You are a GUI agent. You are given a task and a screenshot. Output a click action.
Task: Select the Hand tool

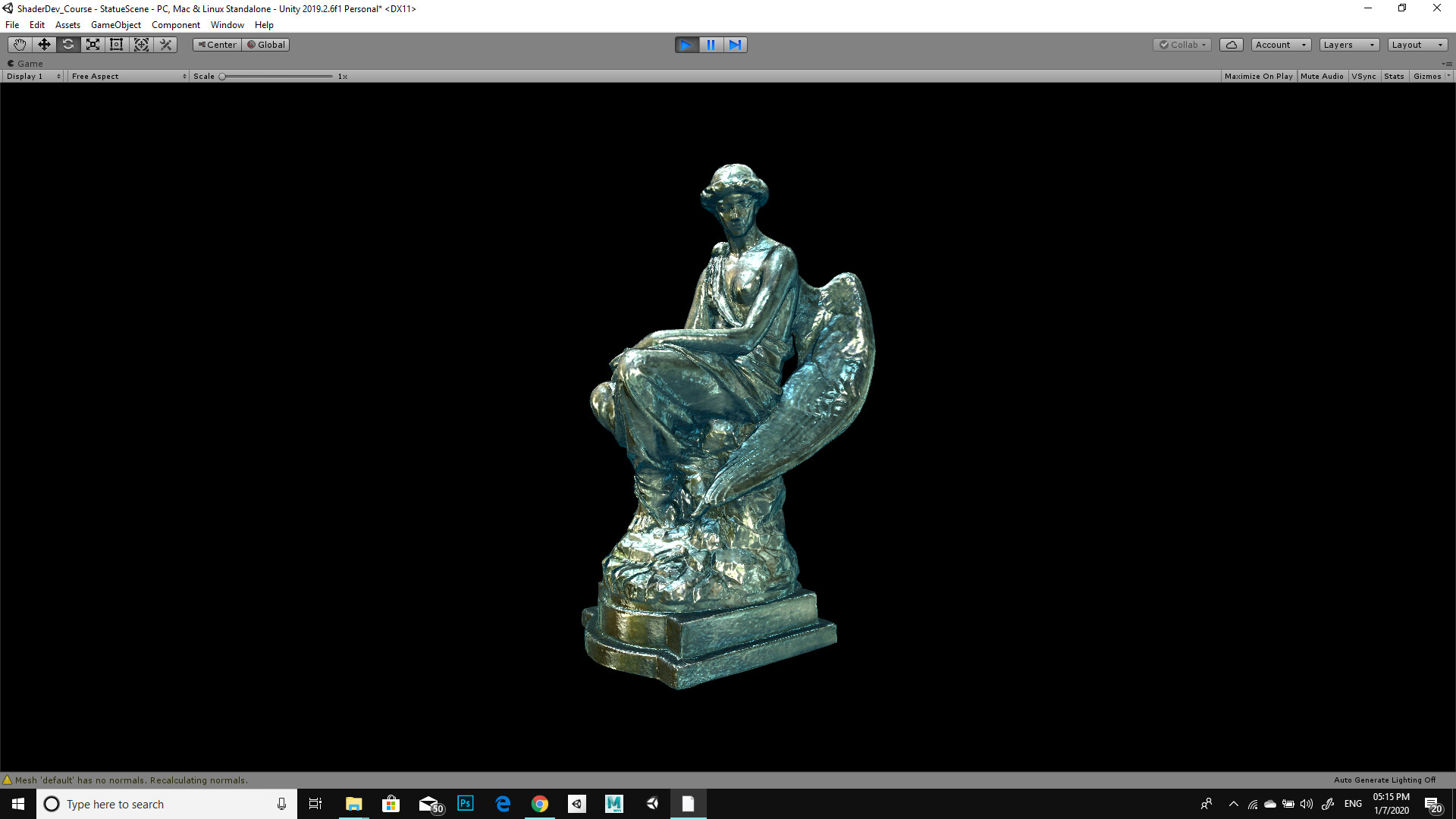tap(19, 44)
